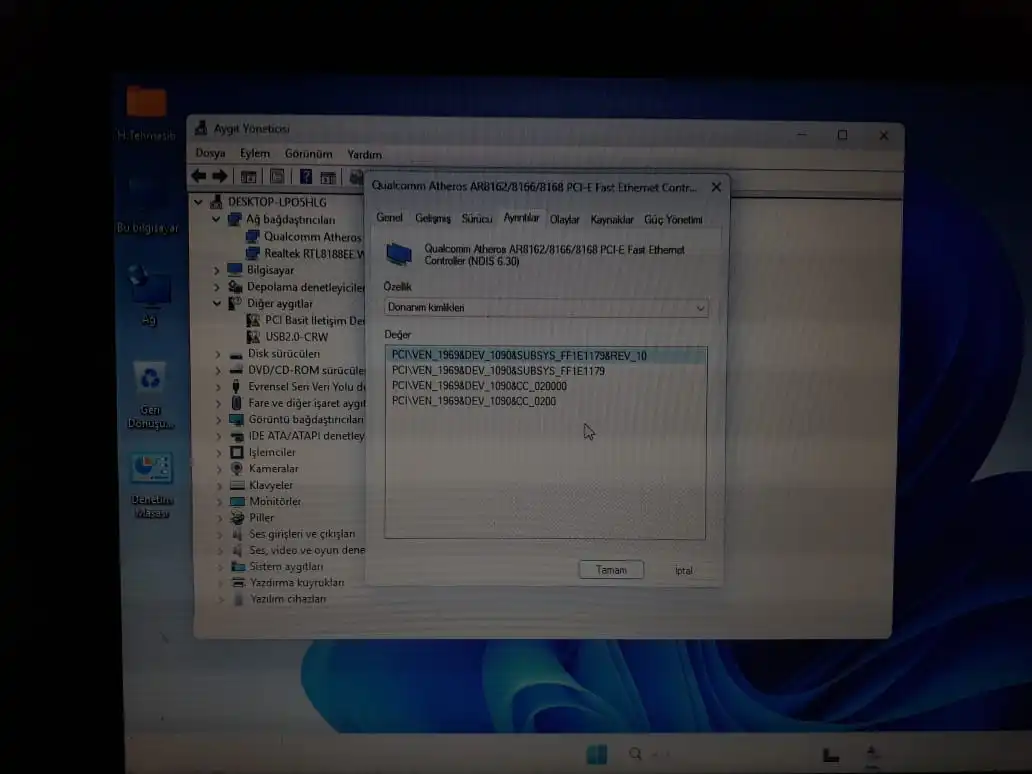Screen dimensions: 1032x774
Task: Close the Qualcomm Atheros properties dialog
Action: [716, 188]
